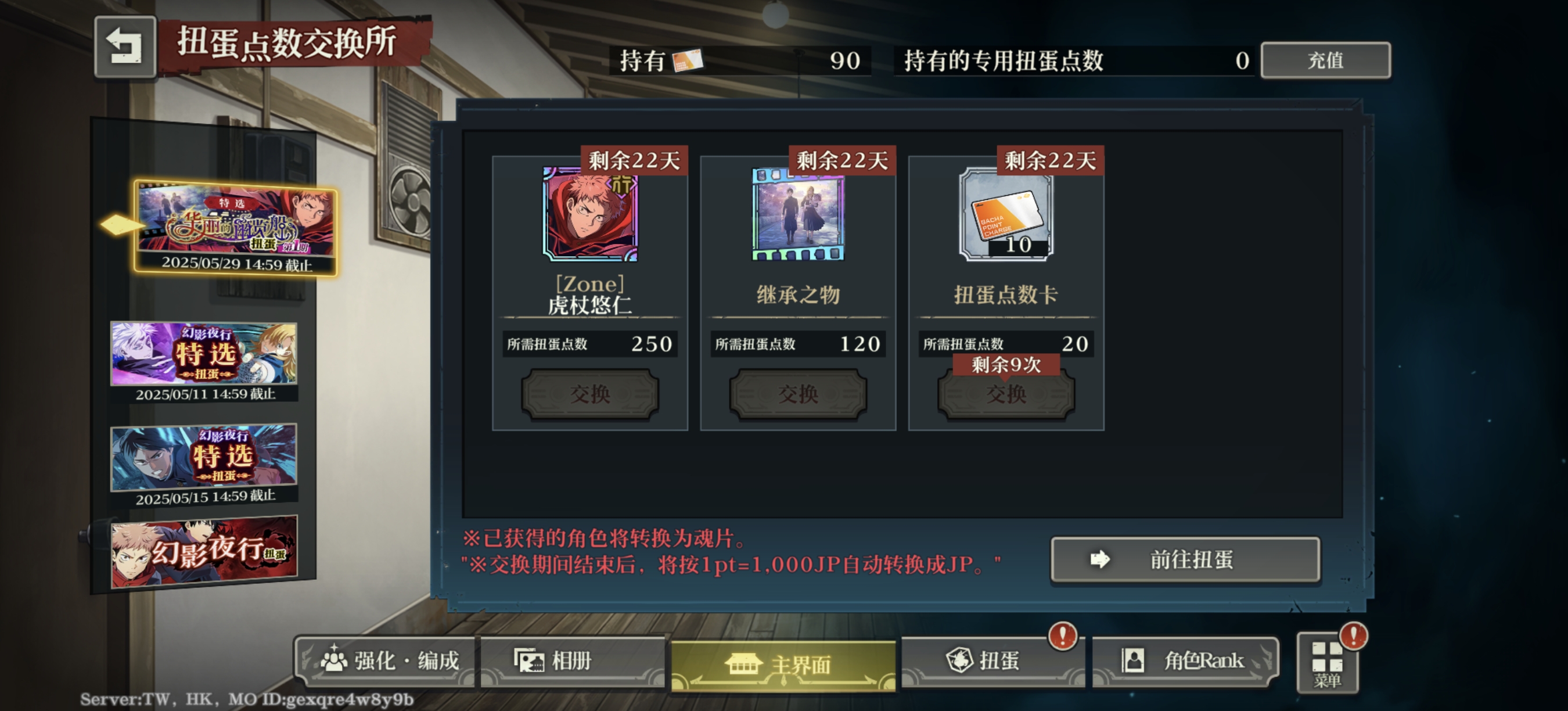Open the 强化・编成 tab
The height and width of the screenshot is (711, 1568).
(389, 661)
